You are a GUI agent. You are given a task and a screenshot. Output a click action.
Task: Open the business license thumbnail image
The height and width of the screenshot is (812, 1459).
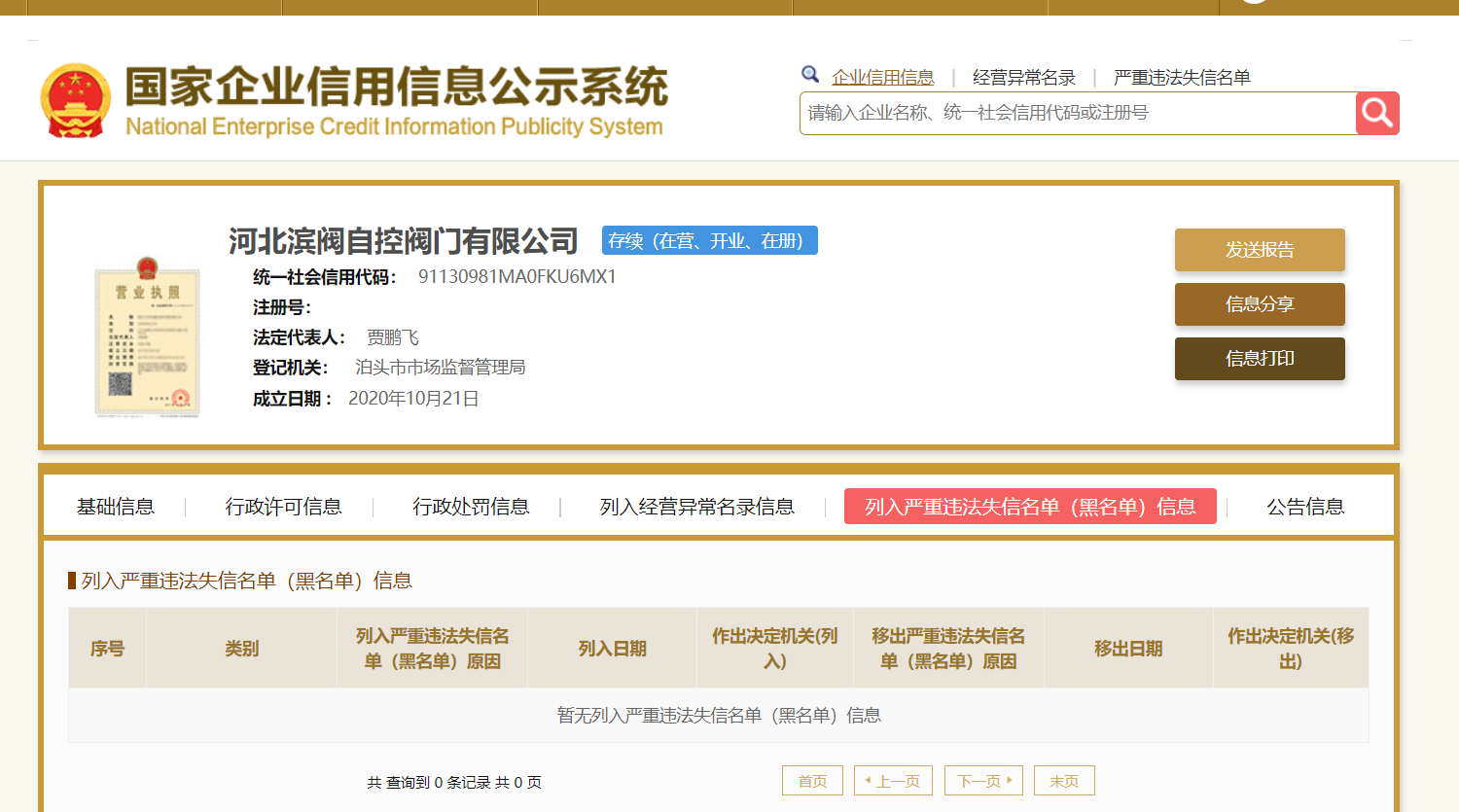[147, 337]
